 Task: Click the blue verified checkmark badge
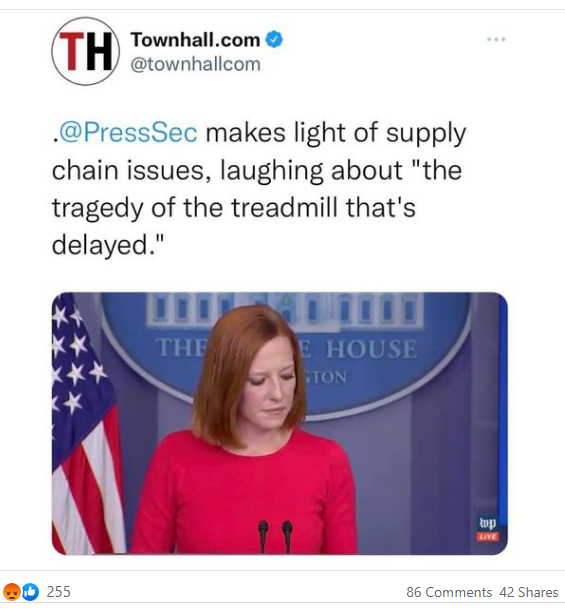(x=274, y=40)
